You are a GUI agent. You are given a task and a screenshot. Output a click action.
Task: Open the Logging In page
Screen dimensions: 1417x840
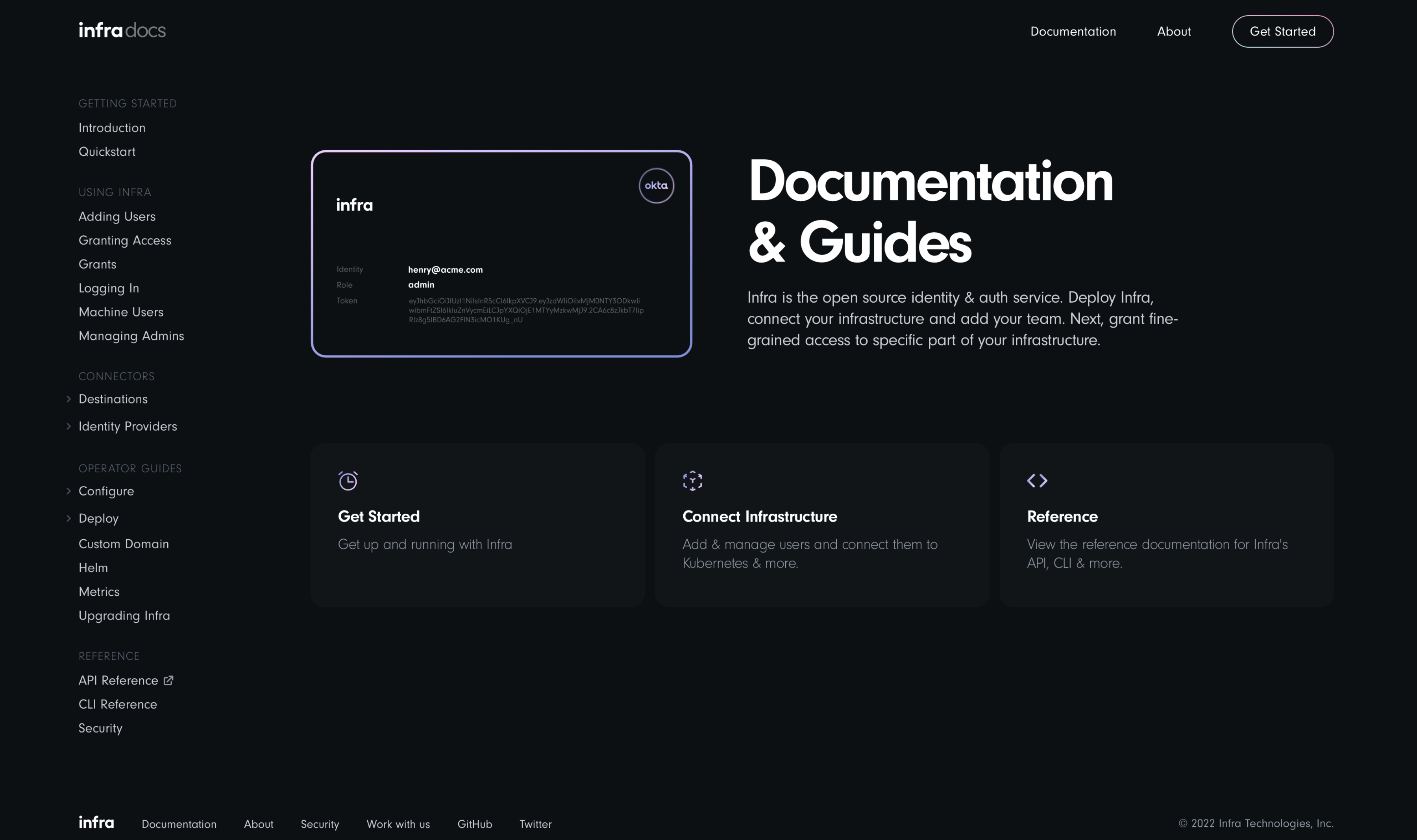coord(109,288)
